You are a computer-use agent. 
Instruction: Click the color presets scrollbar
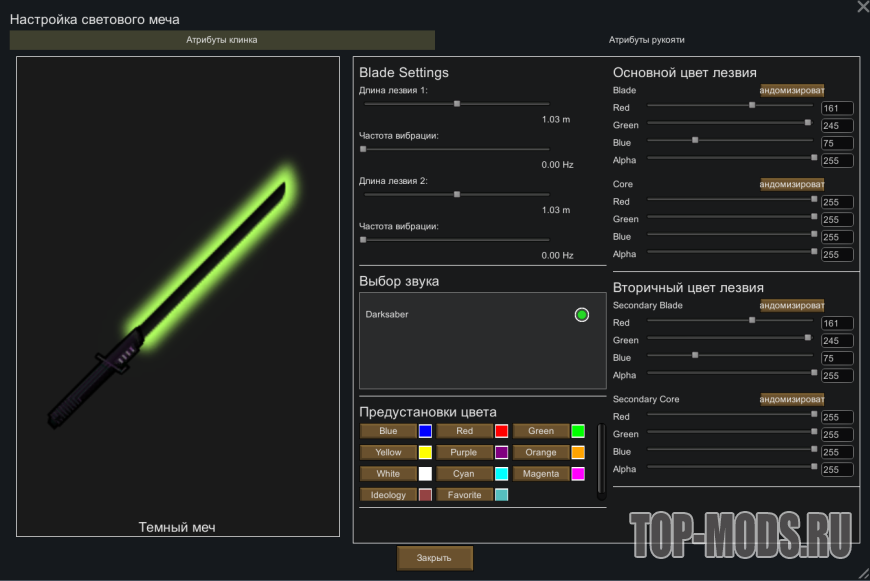[601, 461]
